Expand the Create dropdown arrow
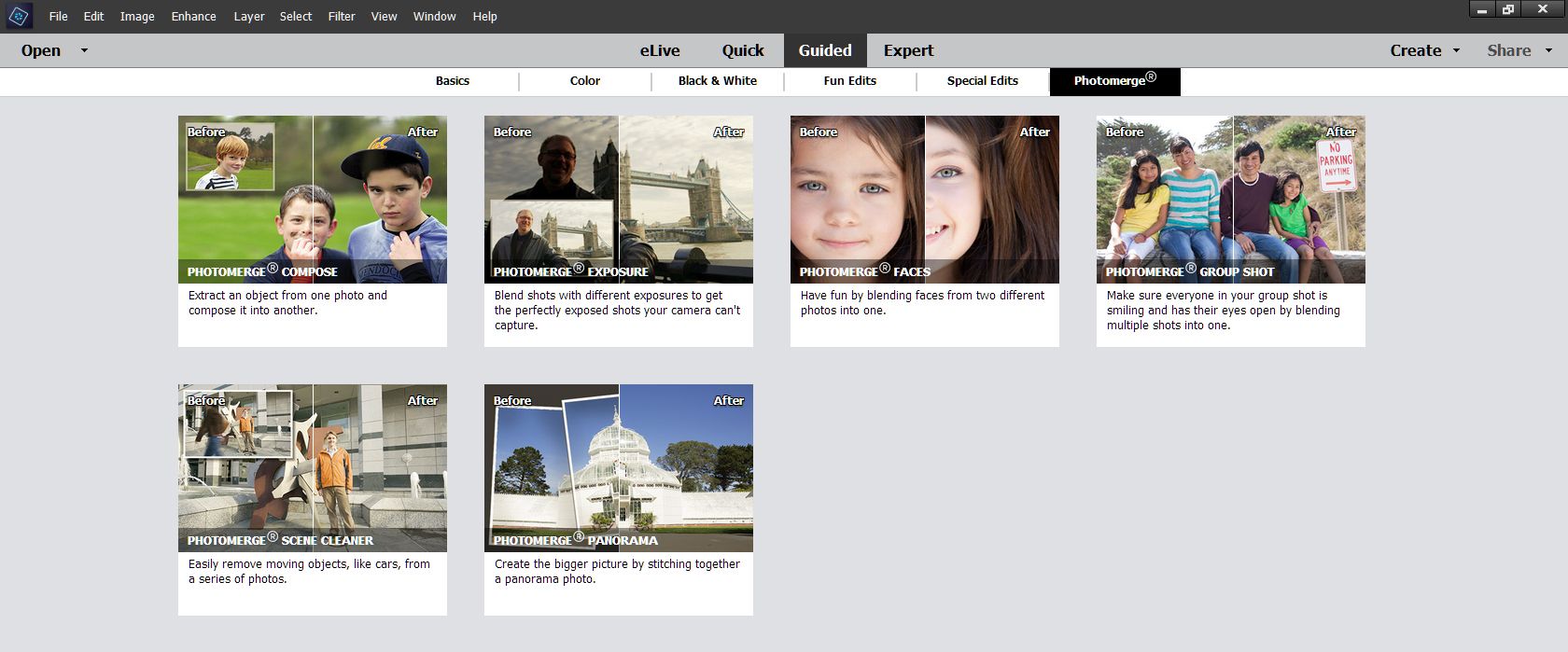The width and height of the screenshot is (1568, 652). pyautogui.click(x=1456, y=50)
